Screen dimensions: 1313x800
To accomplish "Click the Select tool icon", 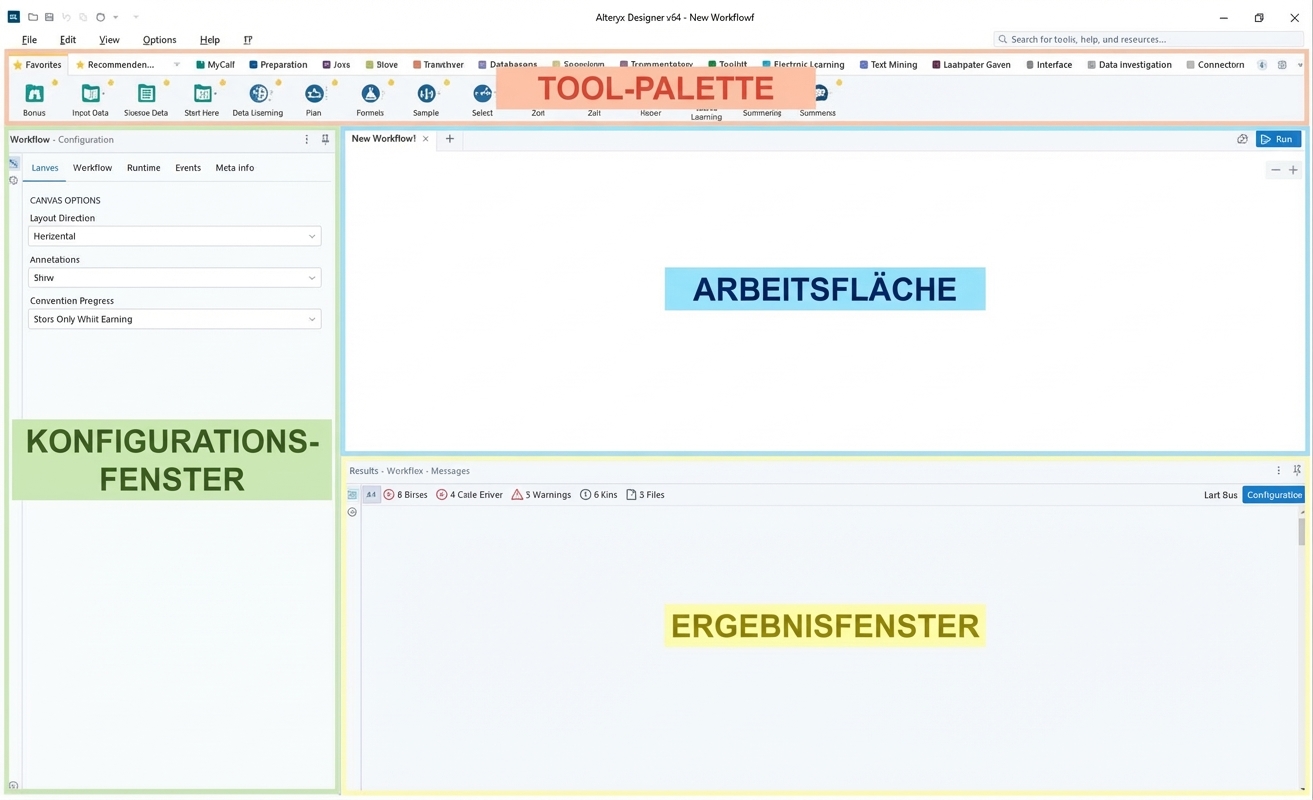I will pos(482,95).
